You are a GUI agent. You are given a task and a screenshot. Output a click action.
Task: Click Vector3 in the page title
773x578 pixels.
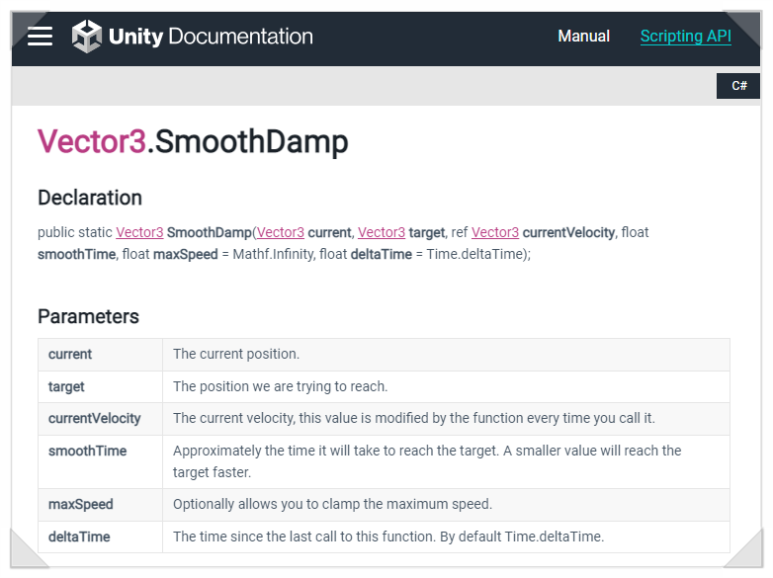(x=92, y=142)
